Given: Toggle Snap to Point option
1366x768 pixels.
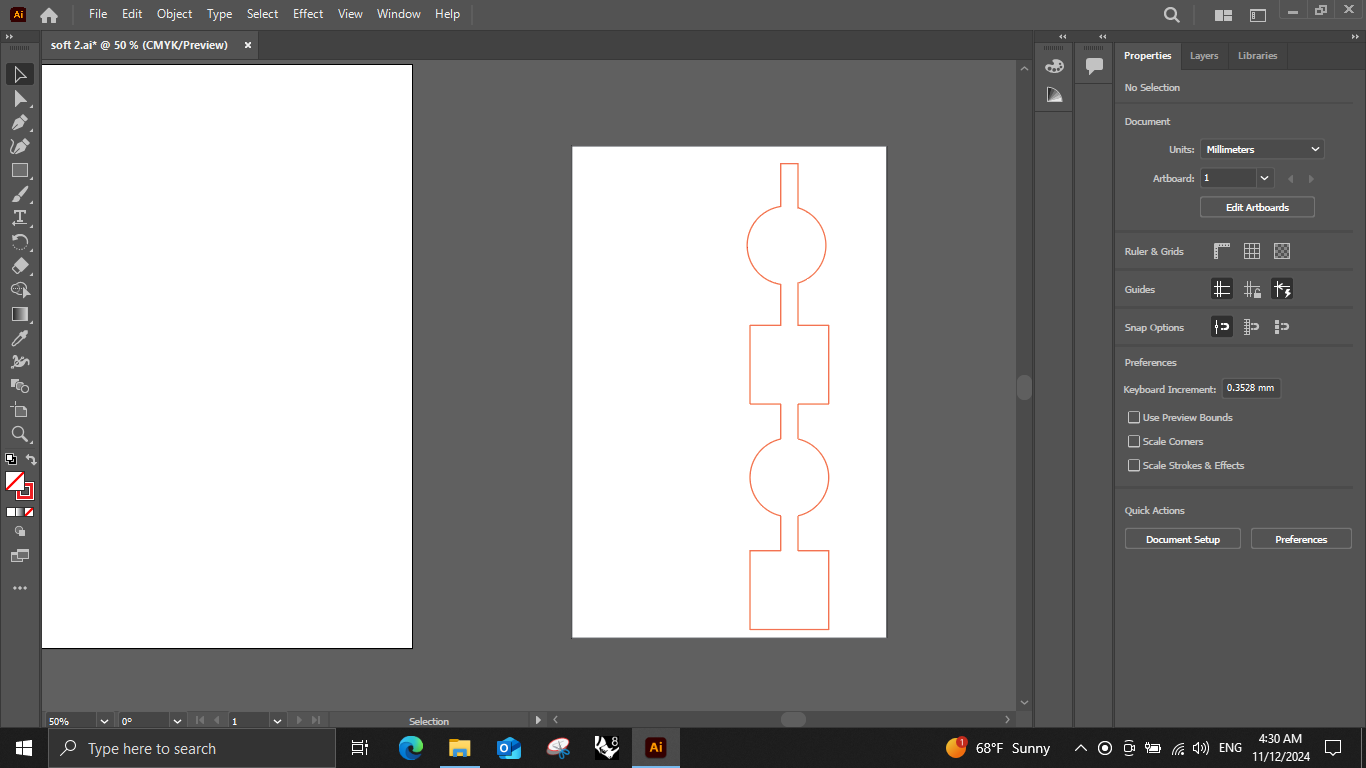Looking at the screenshot, I should coord(1222,327).
